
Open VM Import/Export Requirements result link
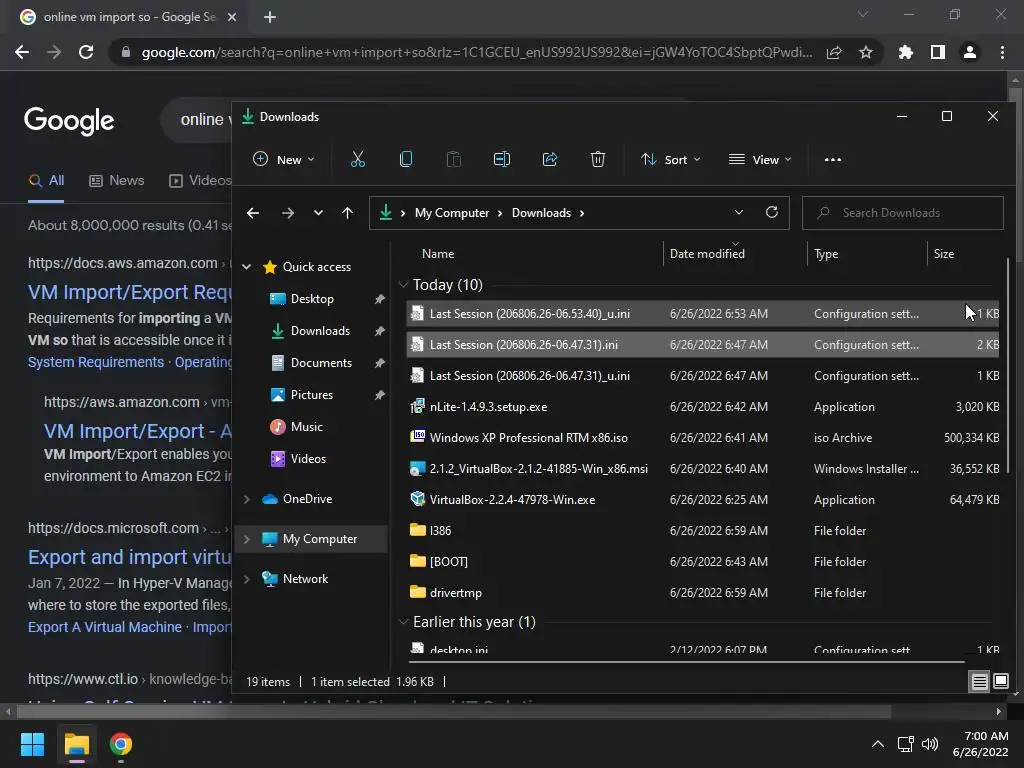click(x=130, y=292)
